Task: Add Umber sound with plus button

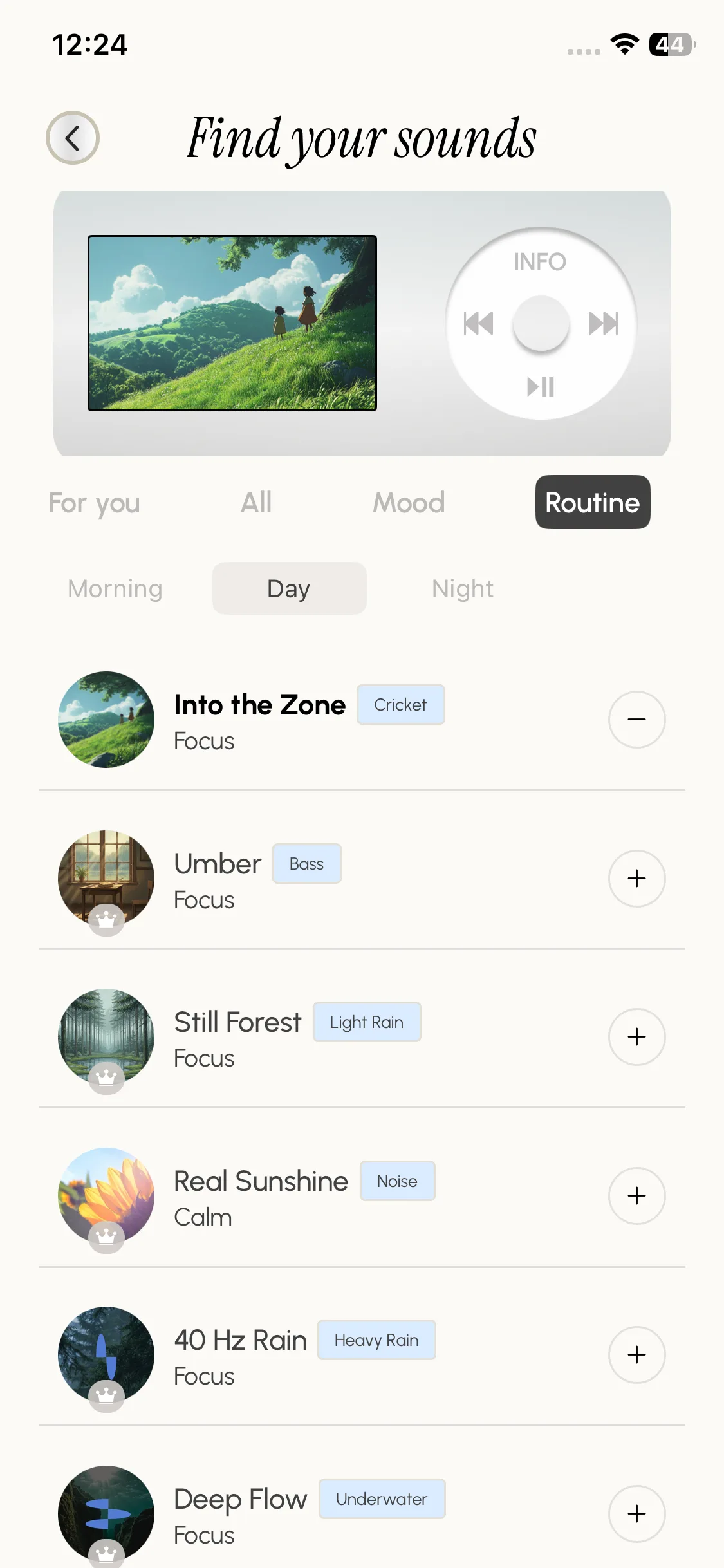Action: tap(636, 879)
